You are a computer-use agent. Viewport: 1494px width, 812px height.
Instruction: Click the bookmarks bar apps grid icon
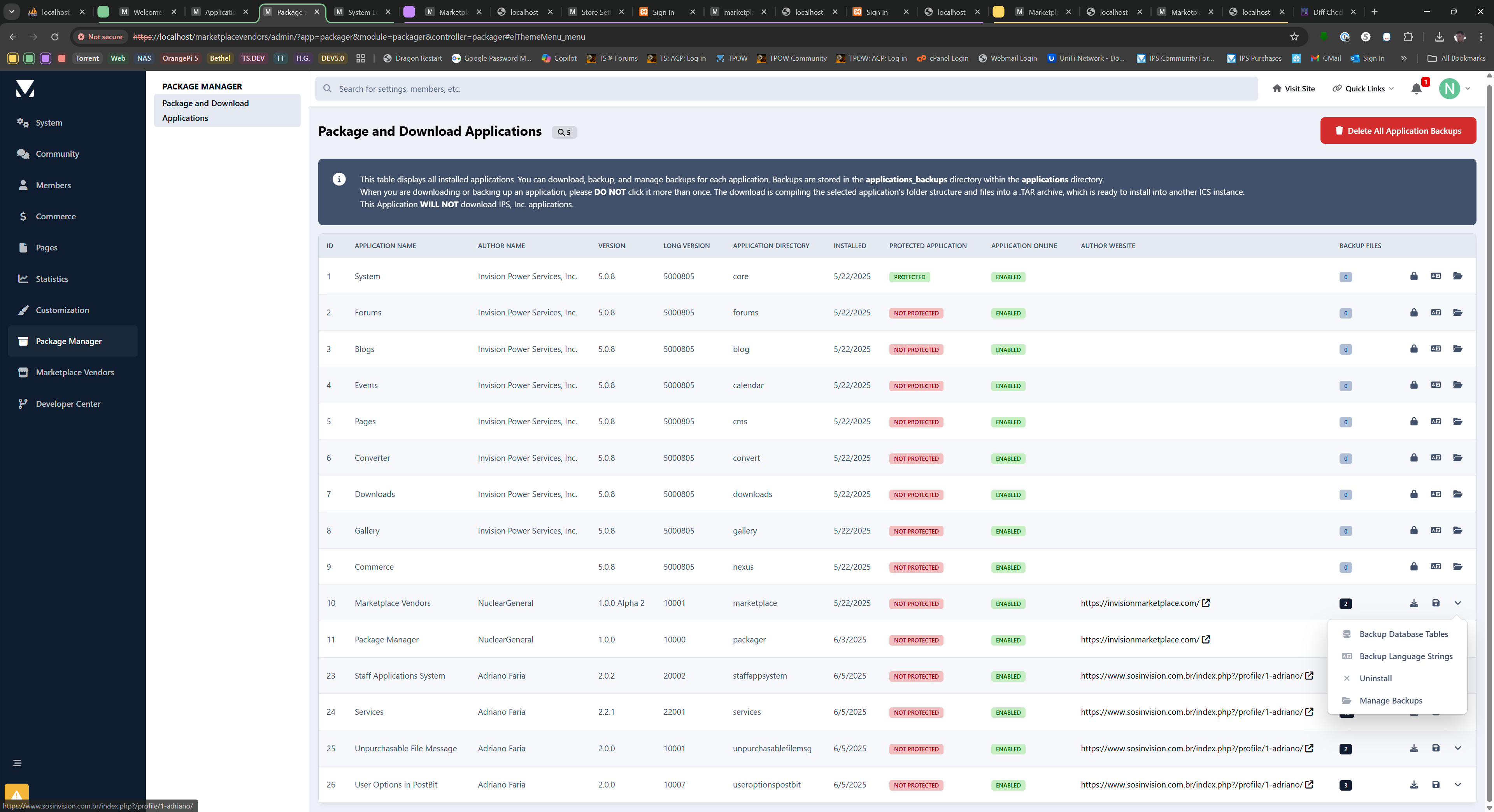pyautogui.click(x=360, y=58)
